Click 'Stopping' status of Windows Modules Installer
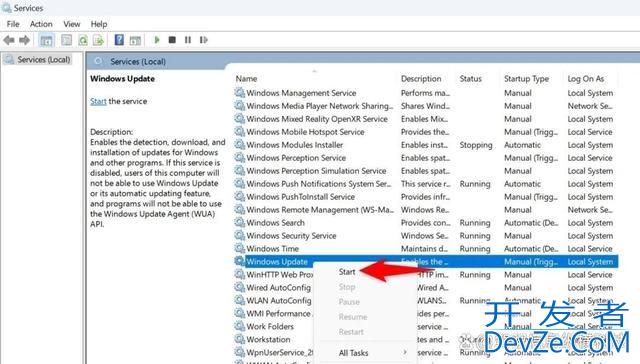The image size is (640, 364). point(476,145)
